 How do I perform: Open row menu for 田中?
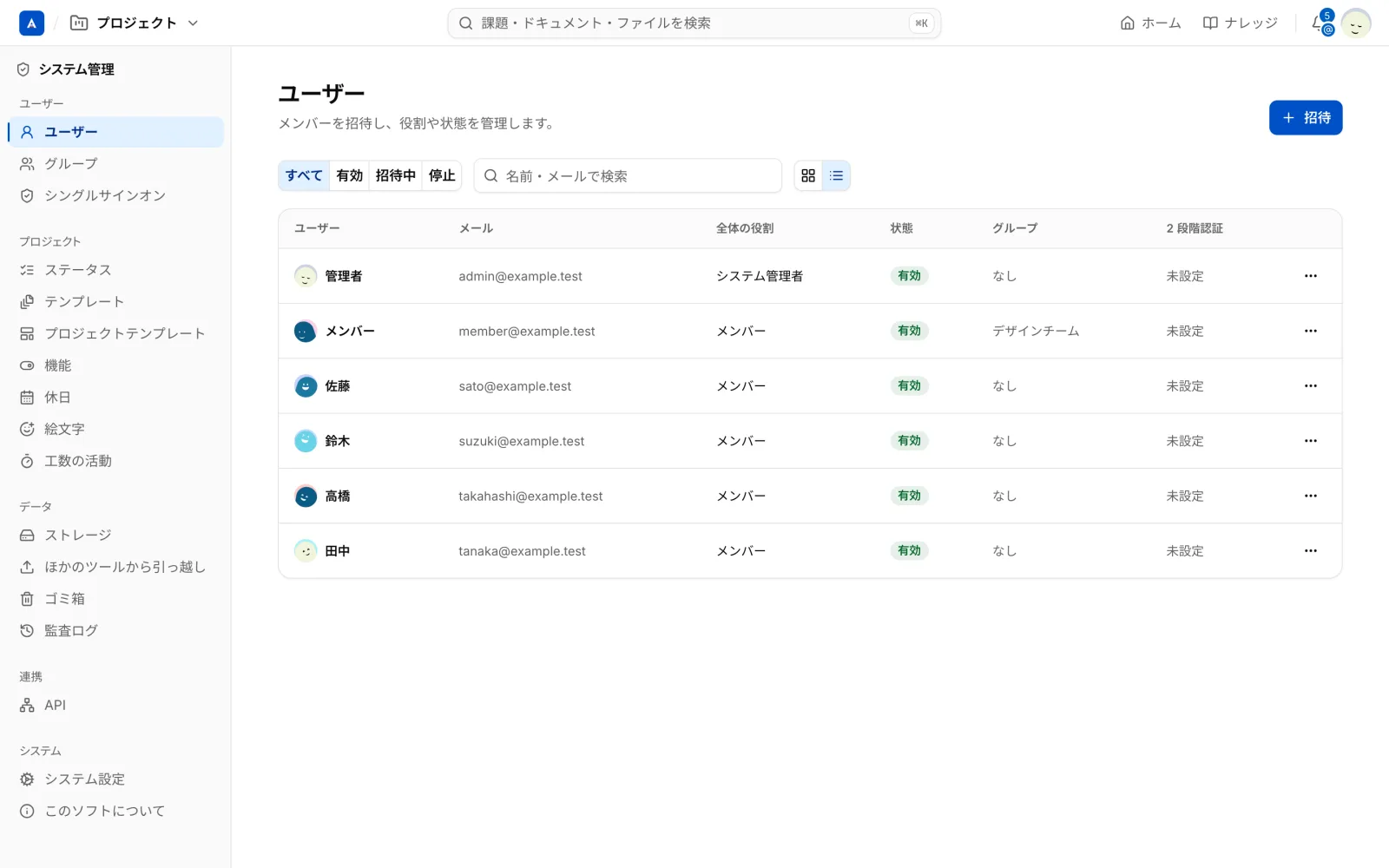pyautogui.click(x=1310, y=551)
